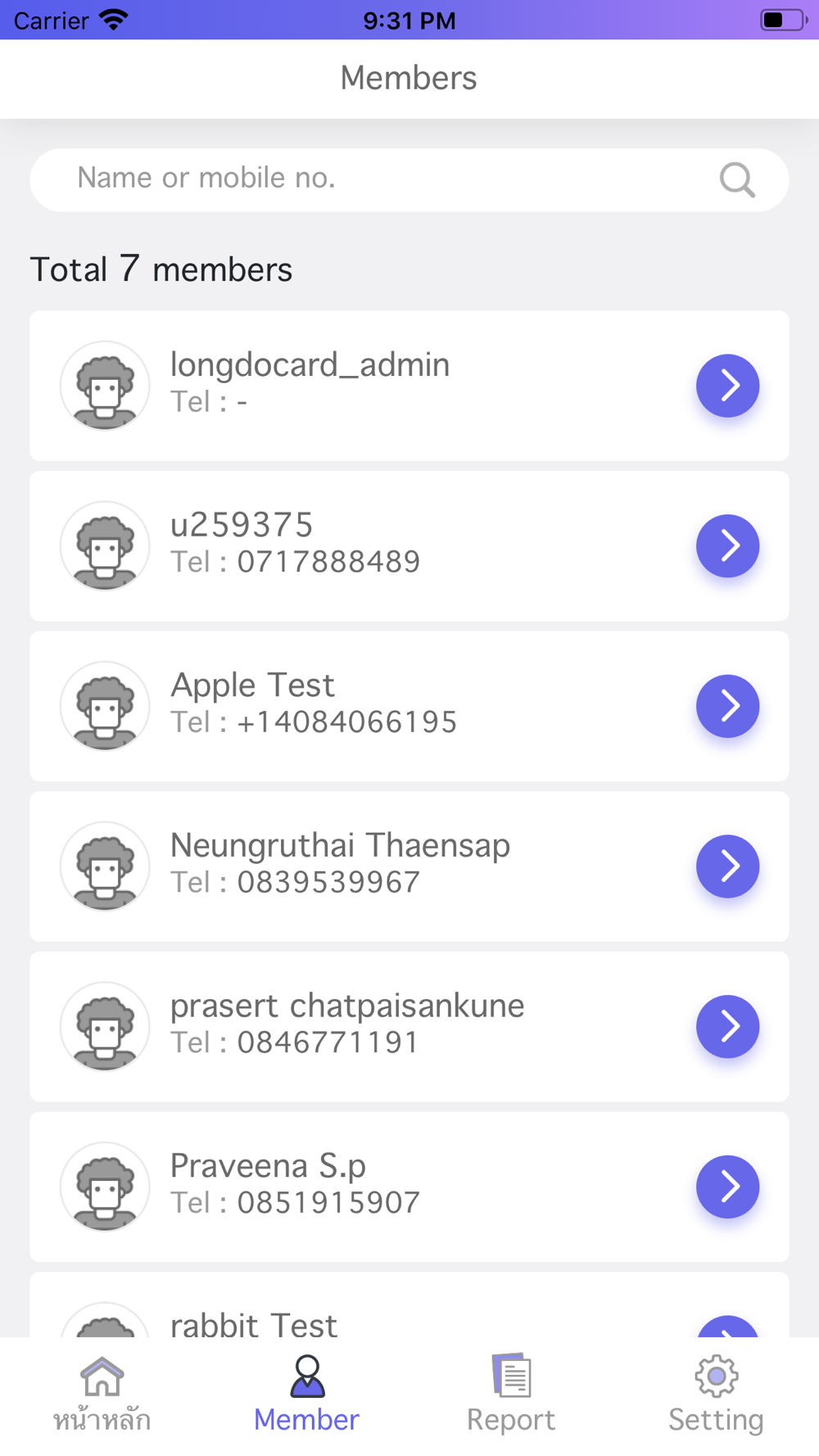The width and height of the screenshot is (819, 1456).
Task: Open Praveena S.p details chevron
Action: click(x=728, y=1187)
